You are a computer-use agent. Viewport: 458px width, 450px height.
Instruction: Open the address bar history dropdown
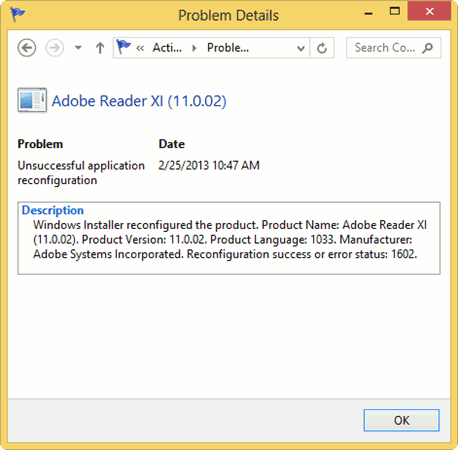[x=301, y=49]
